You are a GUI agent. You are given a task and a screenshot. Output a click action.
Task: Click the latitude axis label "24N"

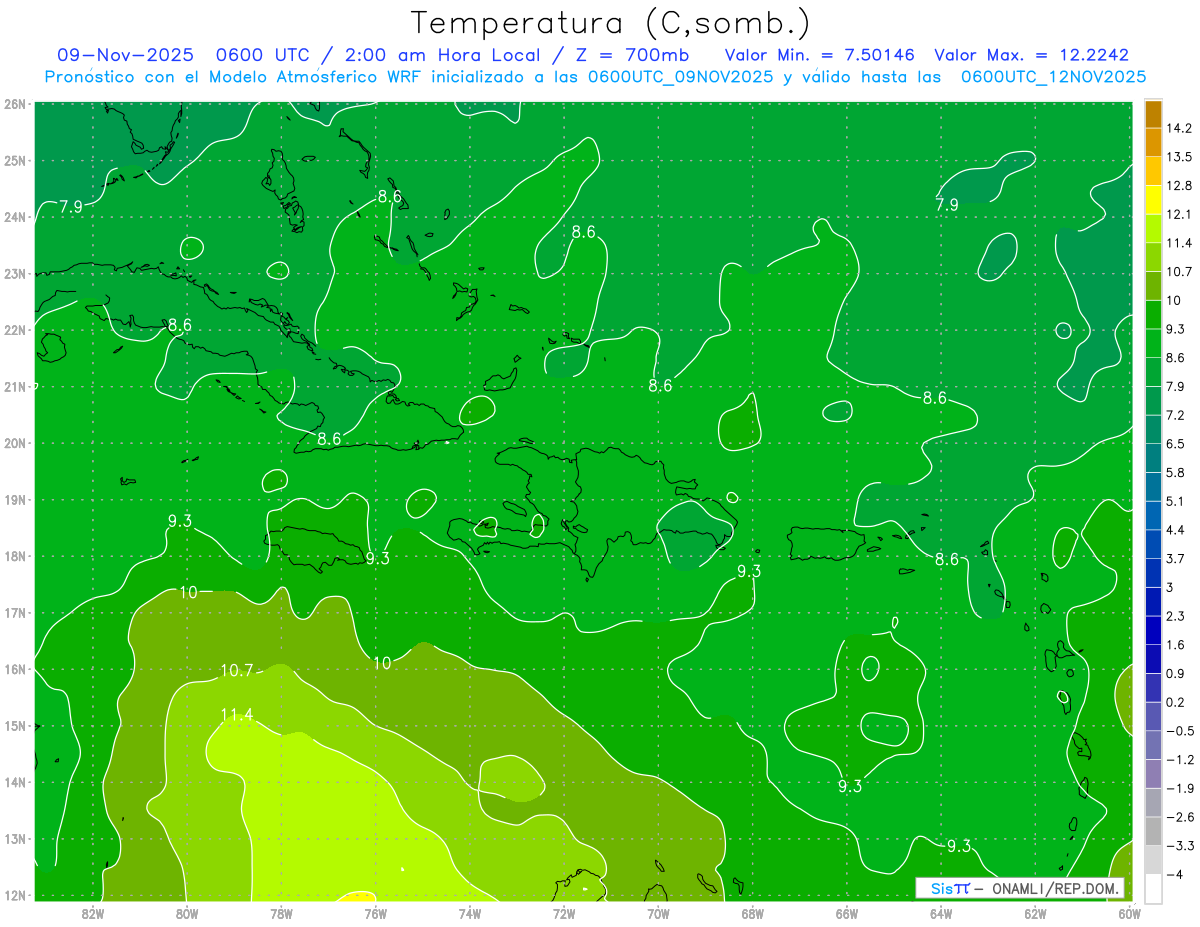15,217
